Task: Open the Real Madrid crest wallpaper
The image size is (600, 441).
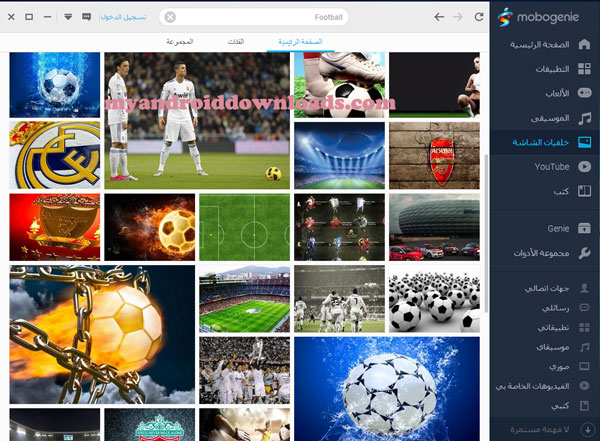Action: coord(55,155)
